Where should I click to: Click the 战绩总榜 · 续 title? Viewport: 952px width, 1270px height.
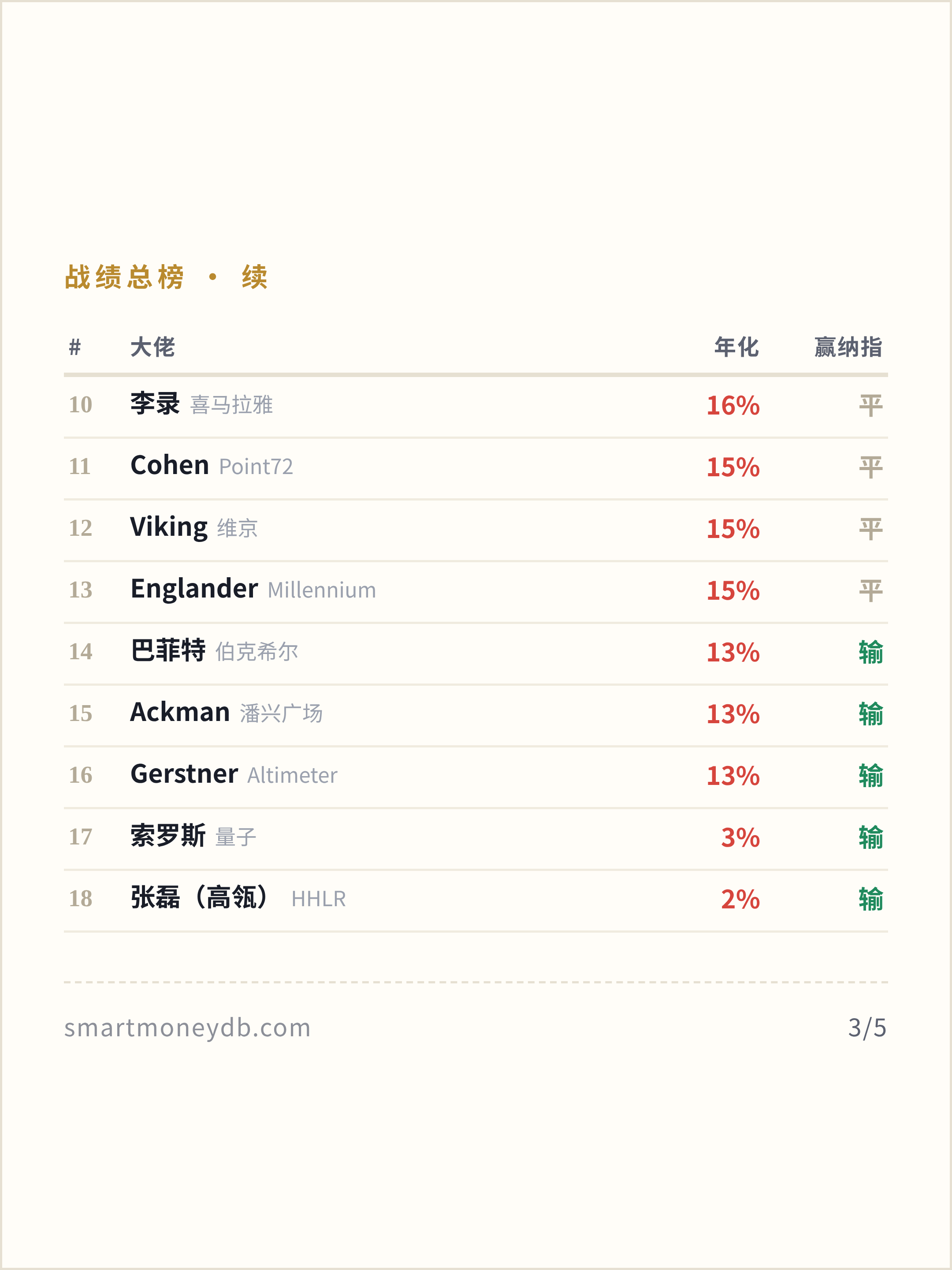[167, 277]
